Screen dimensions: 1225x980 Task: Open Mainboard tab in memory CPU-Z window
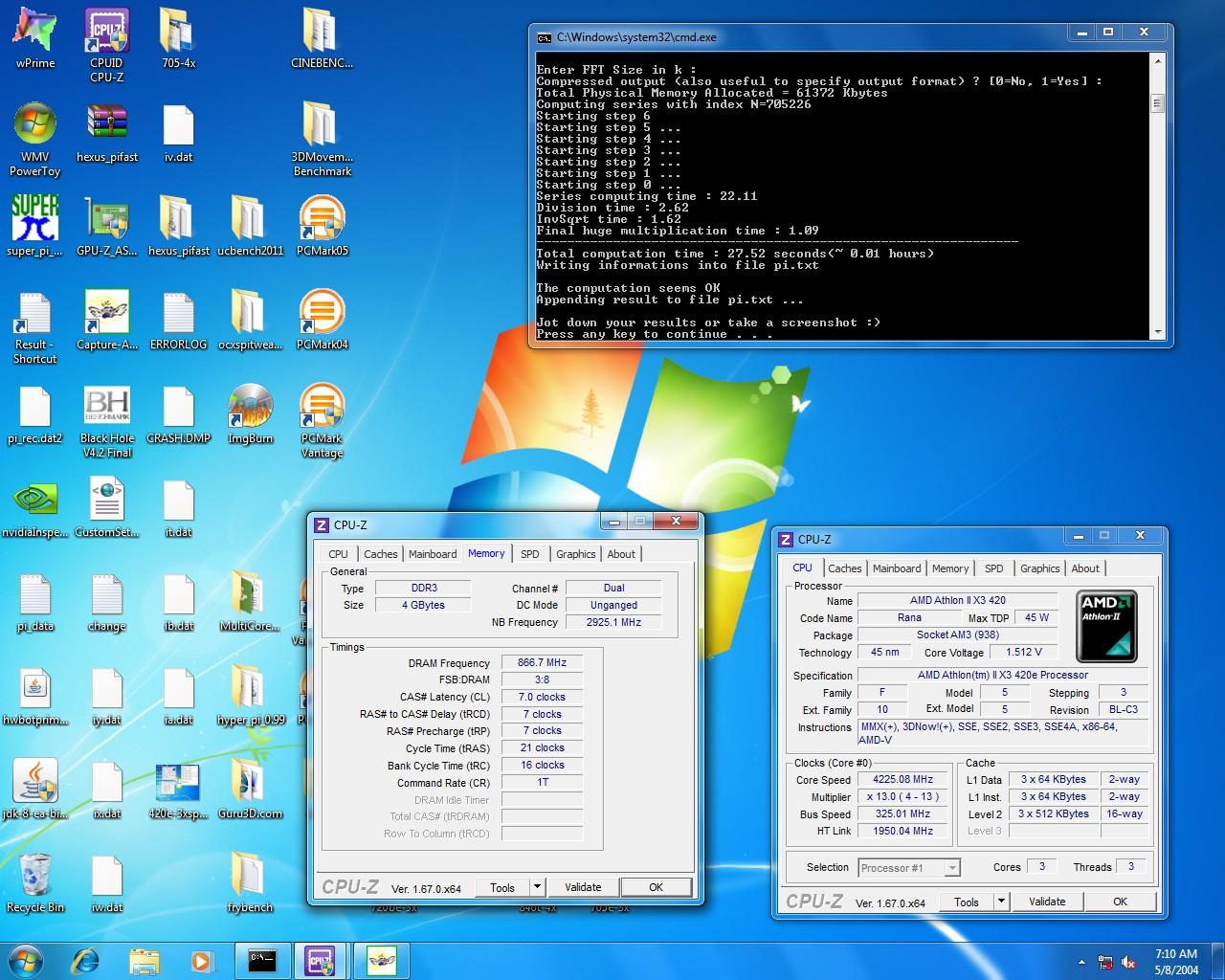coord(433,554)
